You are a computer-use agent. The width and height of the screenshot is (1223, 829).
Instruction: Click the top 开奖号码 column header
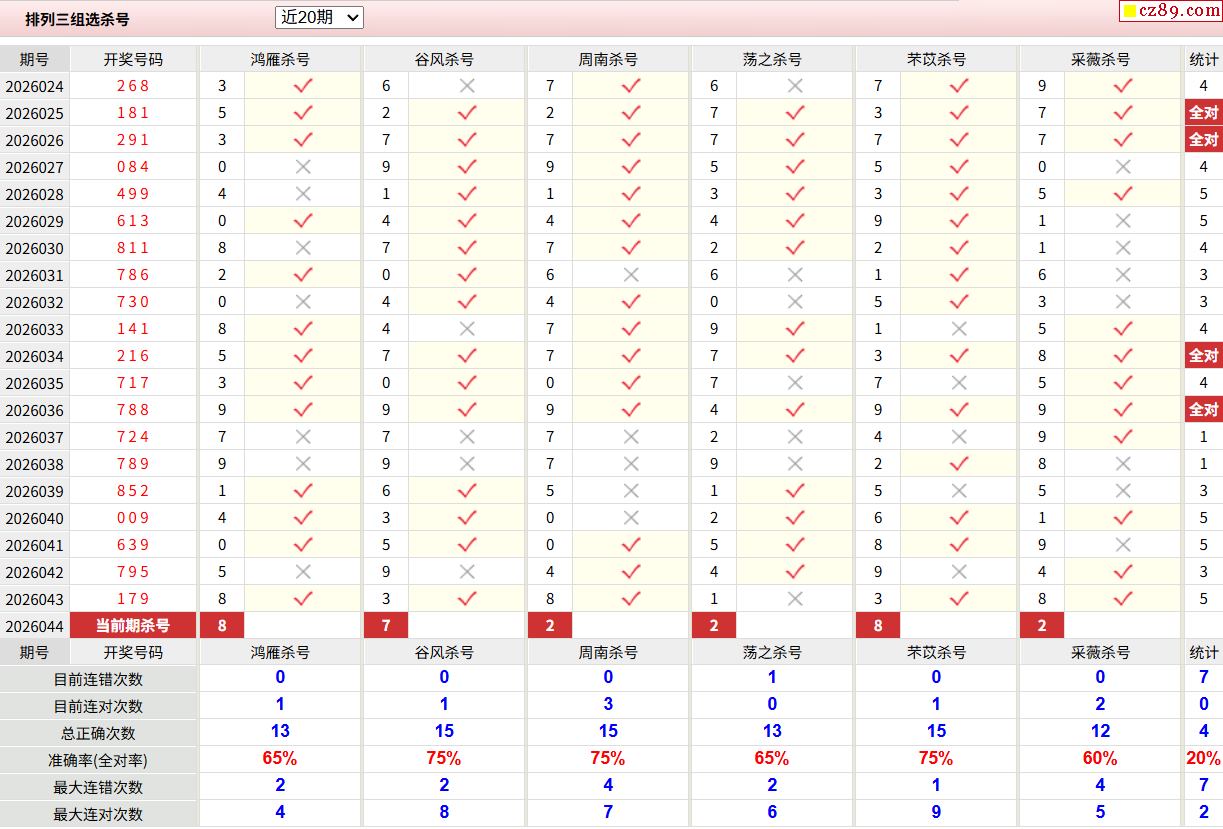click(133, 59)
